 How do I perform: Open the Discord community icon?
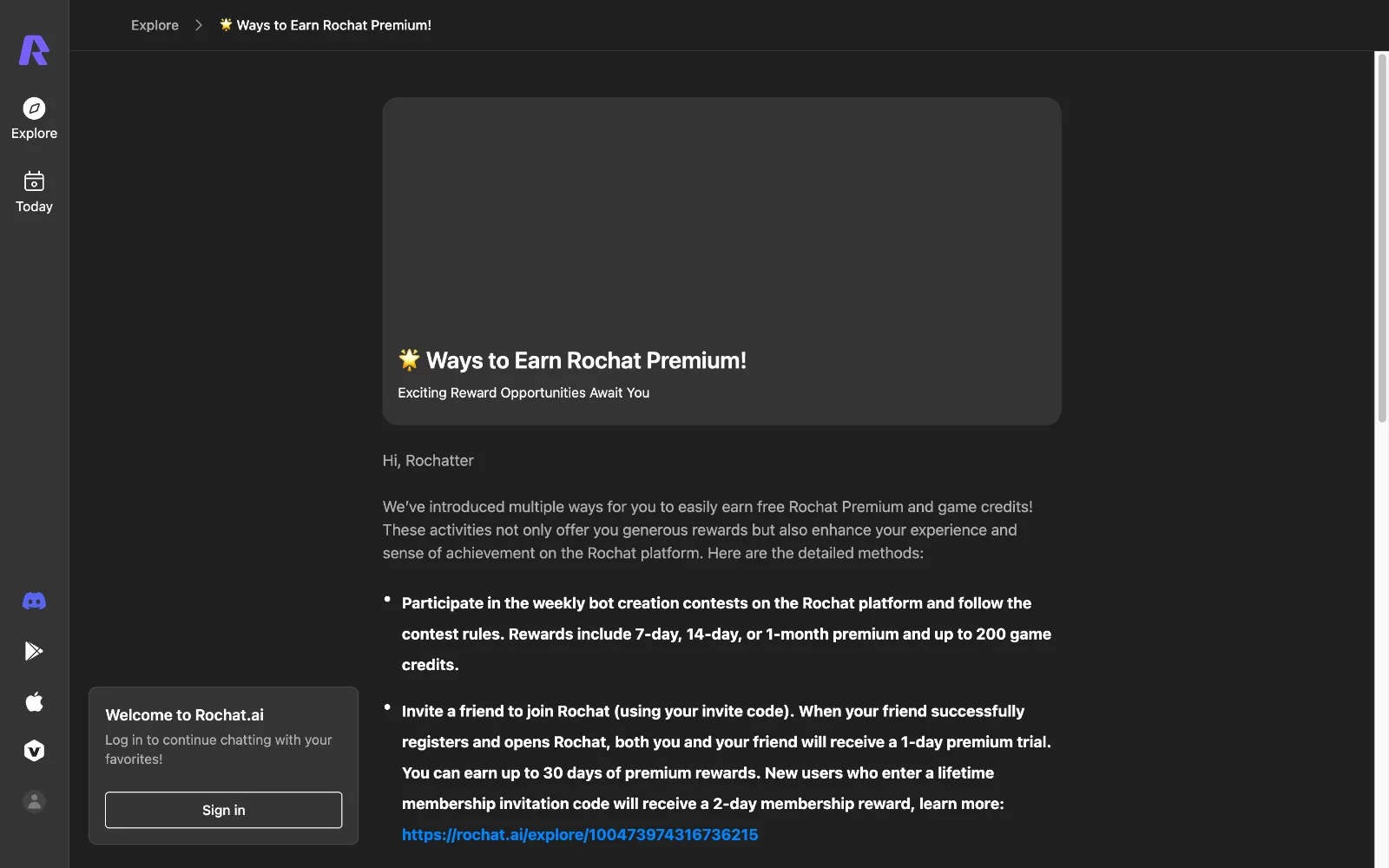[x=34, y=601]
